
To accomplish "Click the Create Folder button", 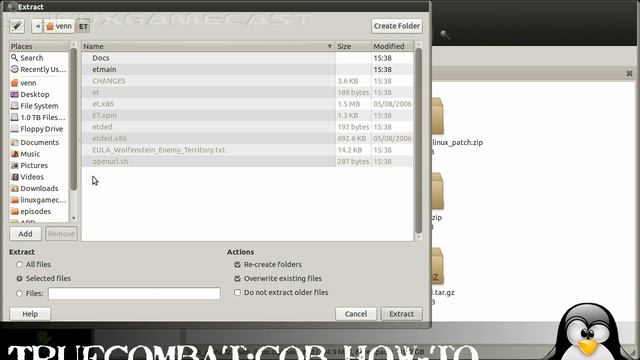I will 397,26.
